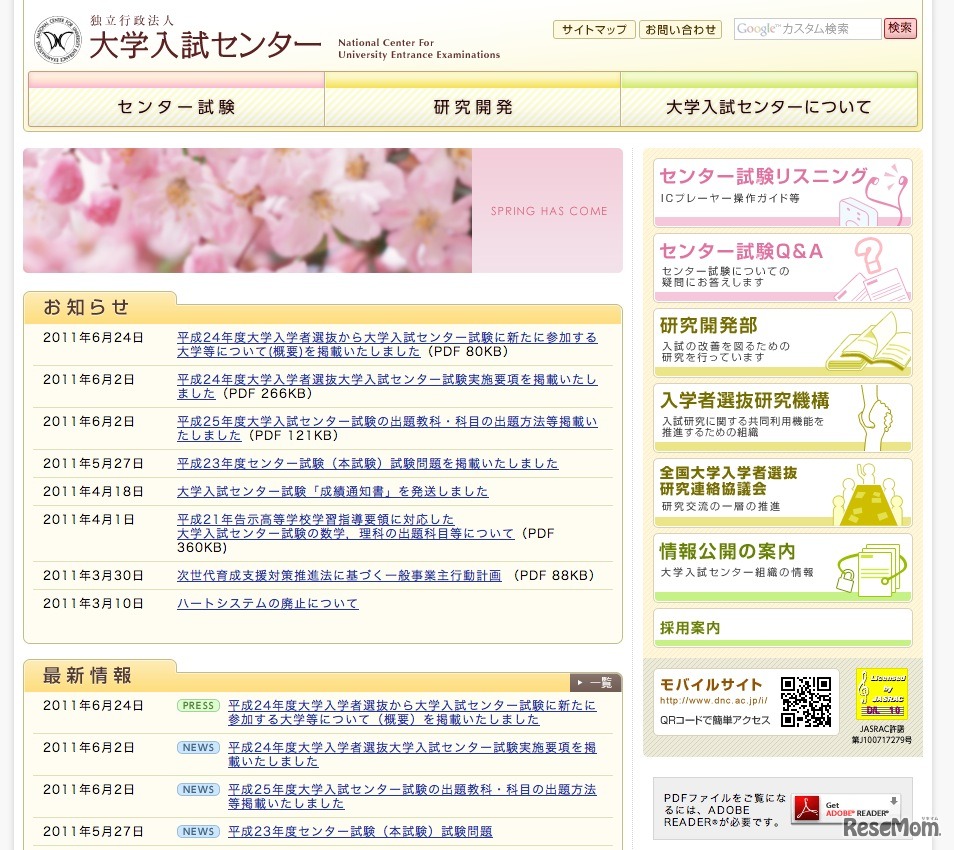Viewport: 954px width, 850px height.
Task: Switch to the 研究開発 navigation tab
Action: click(471, 107)
